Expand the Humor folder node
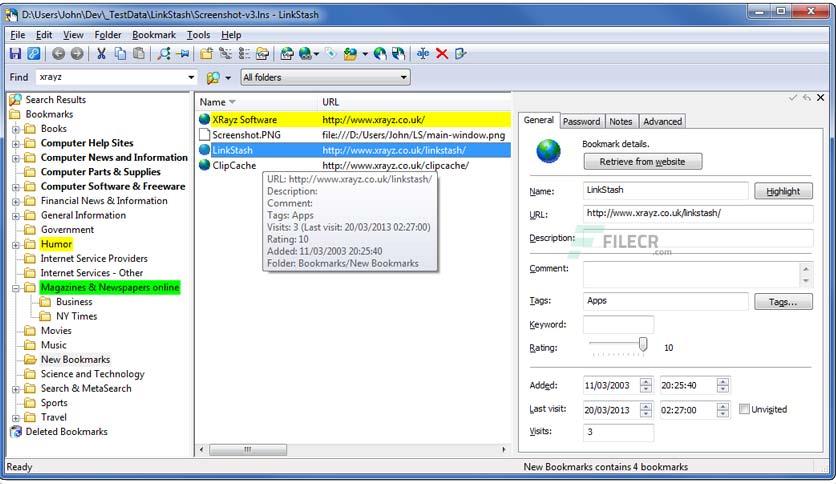This screenshot has height=484, width=836. (16, 245)
